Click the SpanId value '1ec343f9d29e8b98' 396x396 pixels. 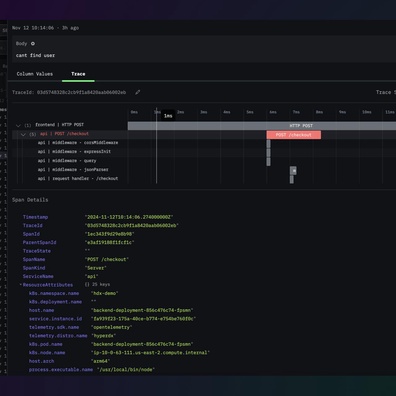pyautogui.click(x=109, y=234)
